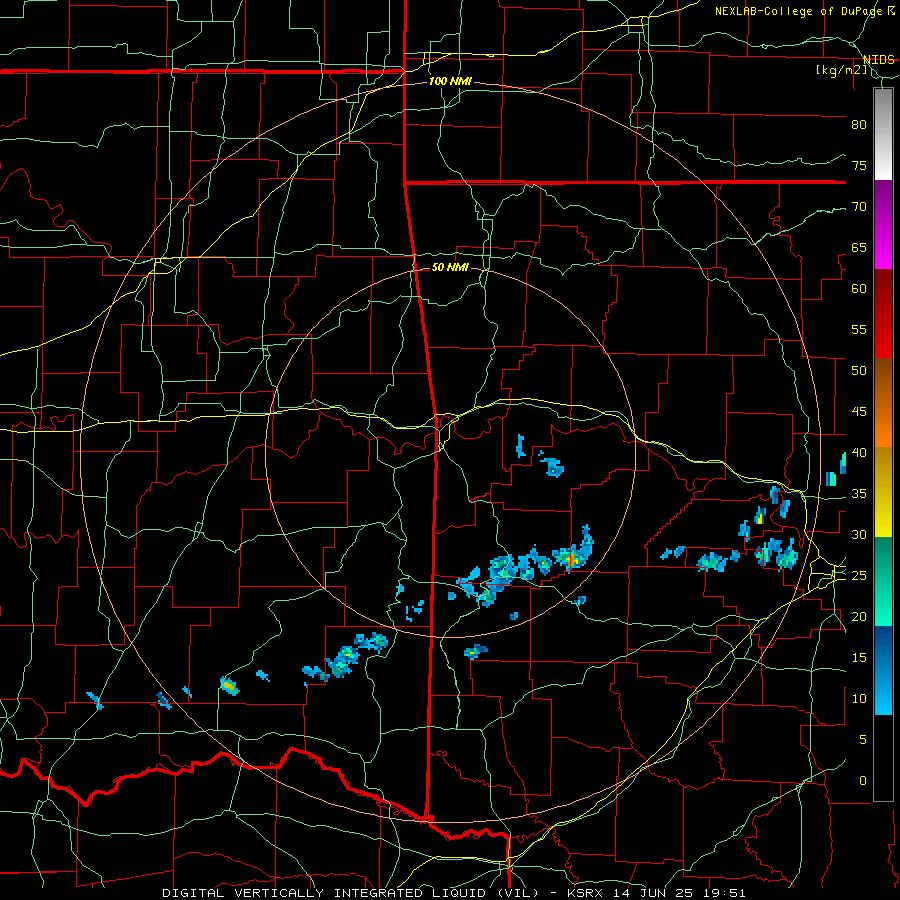The width and height of the screenshot is (900, 900).
Task: Click the 60 value on the color scale
Action: [859, 289]
